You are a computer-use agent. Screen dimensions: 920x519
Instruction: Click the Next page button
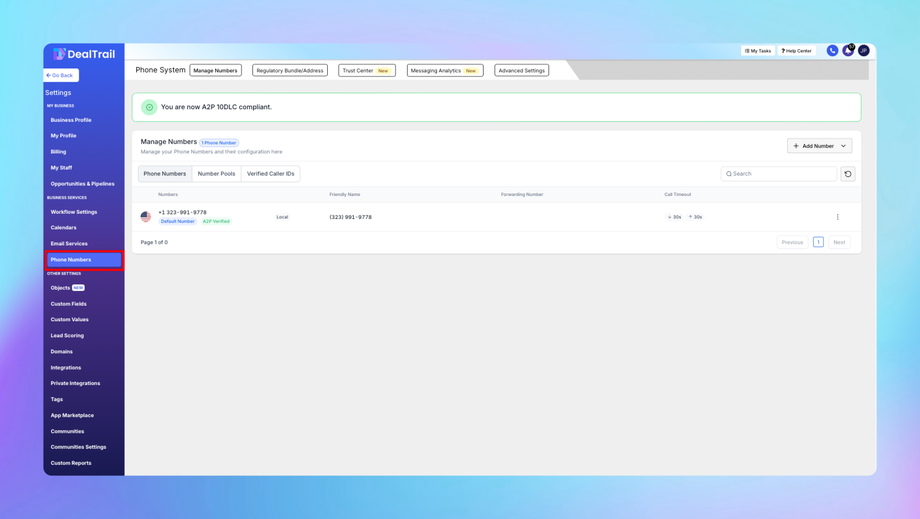click(x=840, y=242)
